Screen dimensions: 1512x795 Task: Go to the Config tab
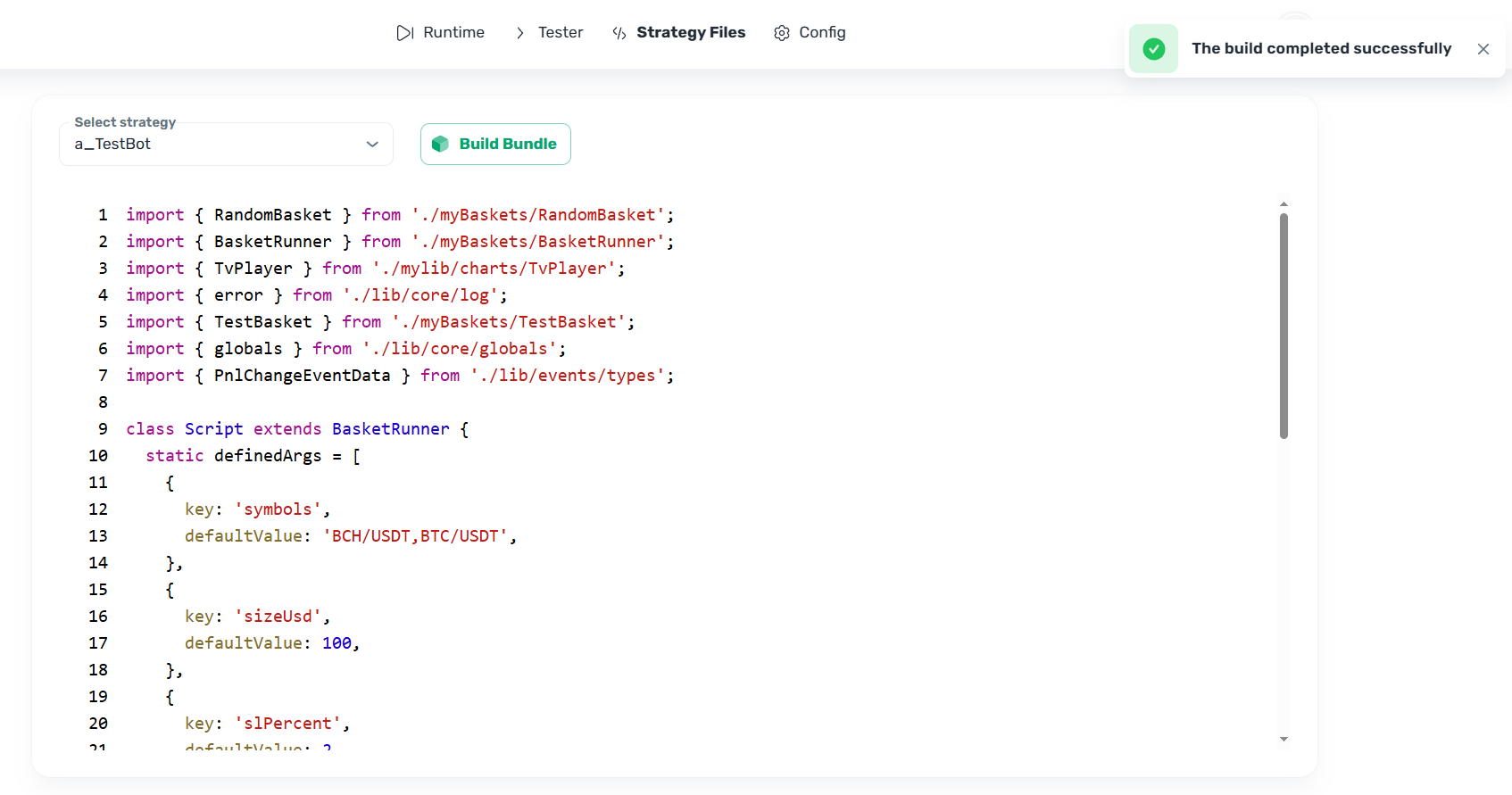pos(821,33)
